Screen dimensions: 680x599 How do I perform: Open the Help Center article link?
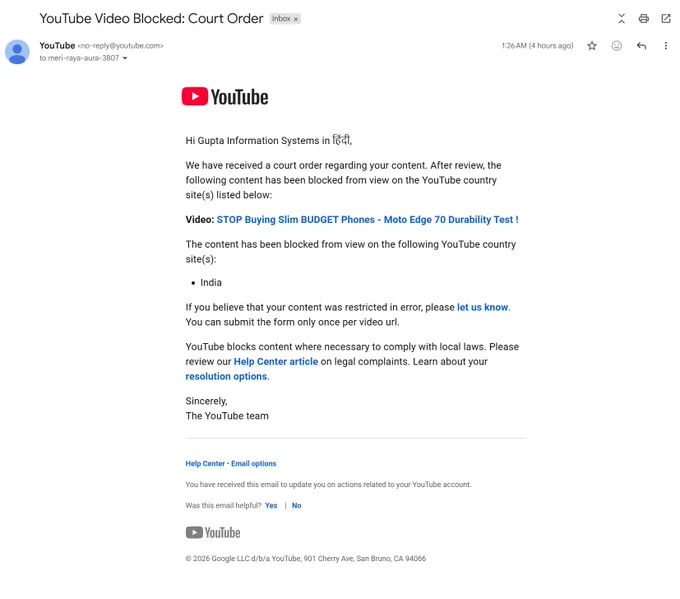tap(276, 361)
